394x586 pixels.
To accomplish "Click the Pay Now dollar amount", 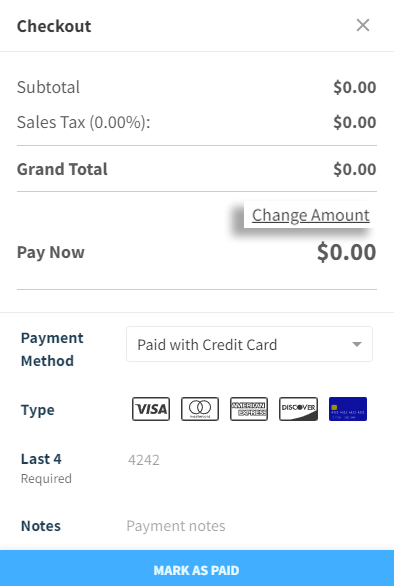I will (347, 252).
